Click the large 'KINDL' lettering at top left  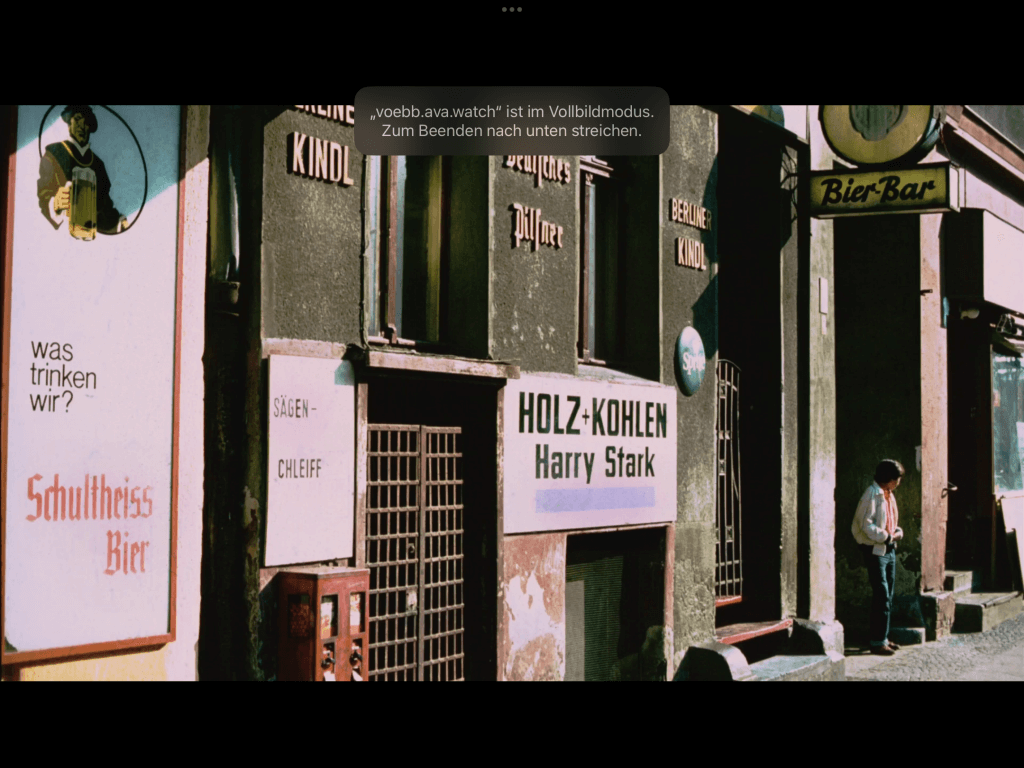coord(321,159)
